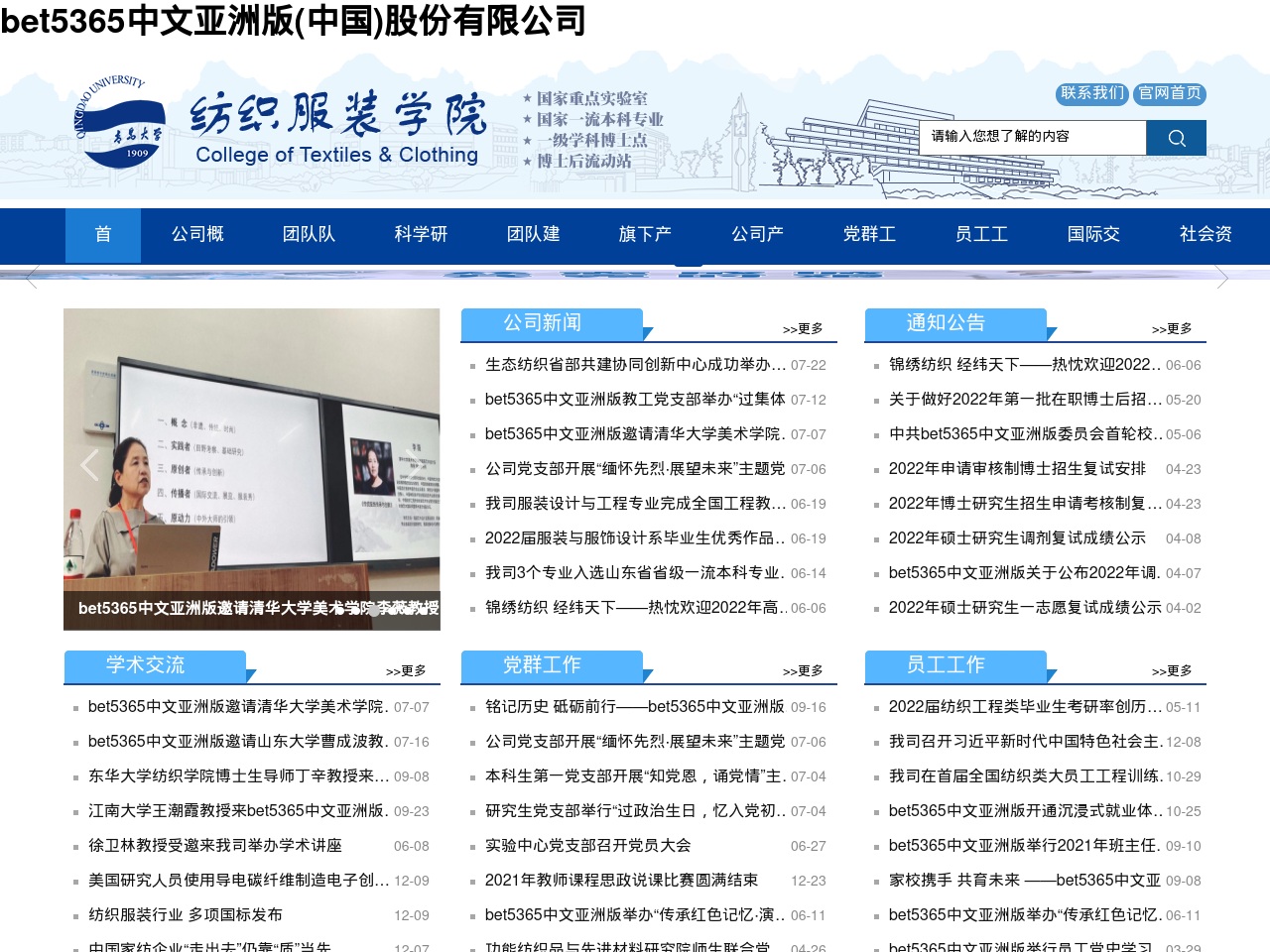Click the Qingdao University 1909 logo
Image resolution: width=1270 pixels, height=952 pixels.
(119, 121)
